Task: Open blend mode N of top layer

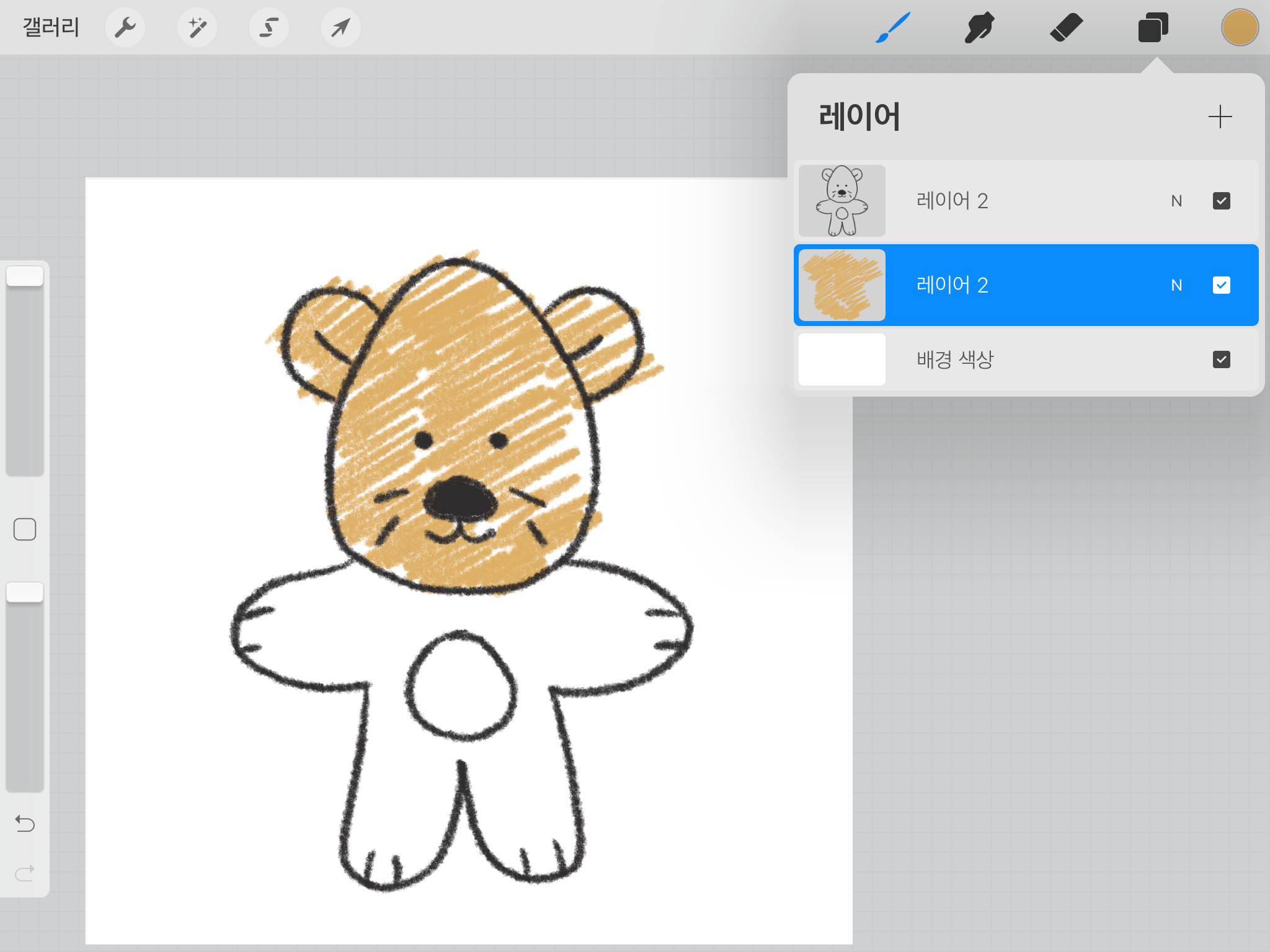Action: [1176, 201]
